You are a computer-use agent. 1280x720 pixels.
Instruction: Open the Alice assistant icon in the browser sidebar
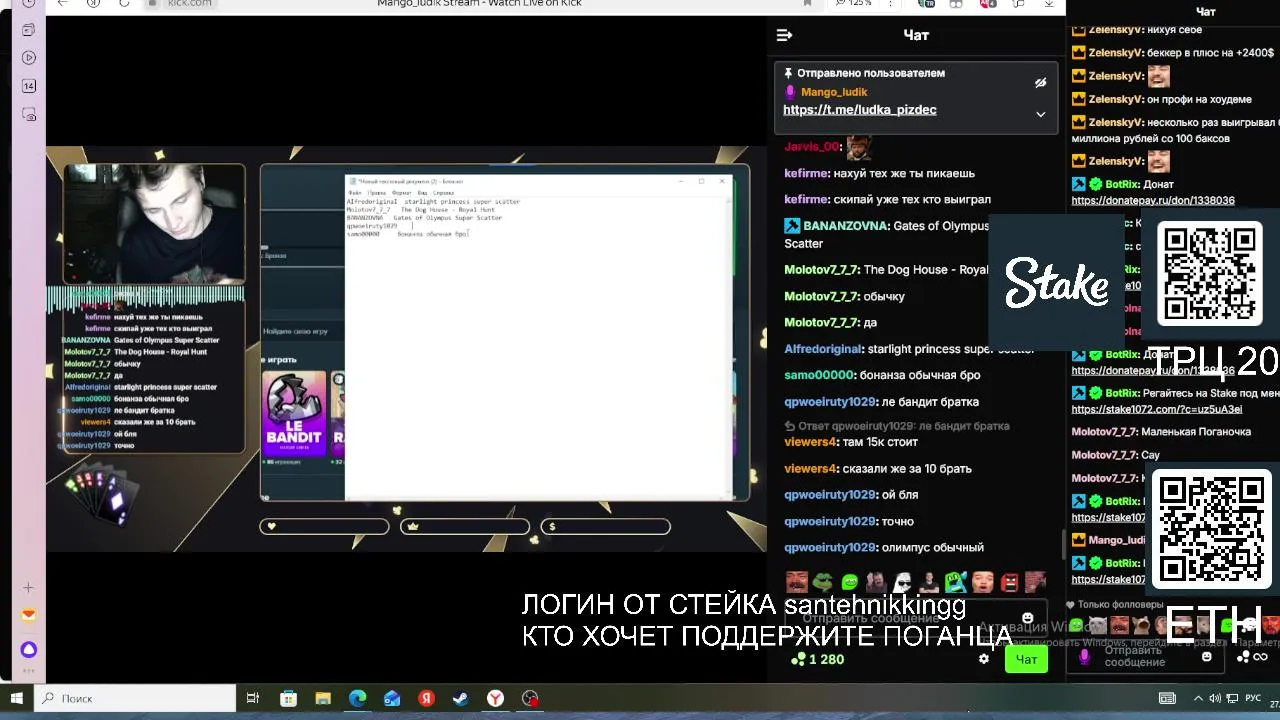click(29, 650)
